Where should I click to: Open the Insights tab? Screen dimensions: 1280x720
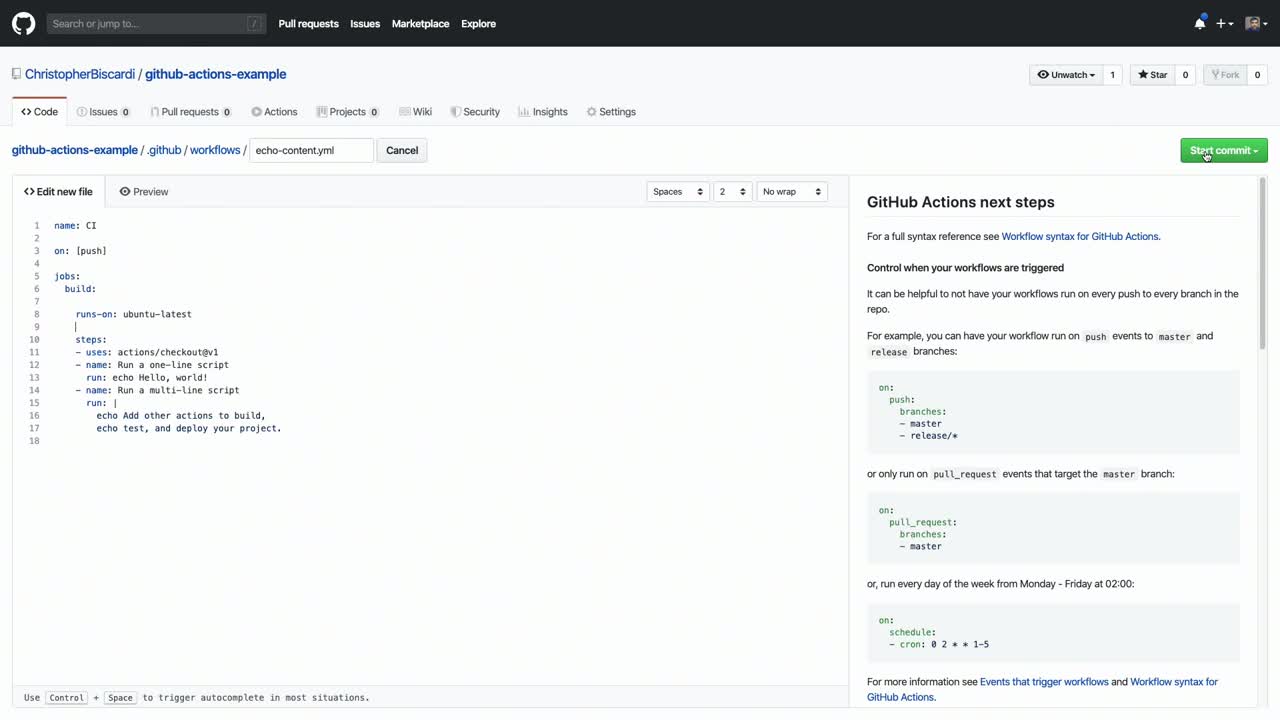point(543,112)
